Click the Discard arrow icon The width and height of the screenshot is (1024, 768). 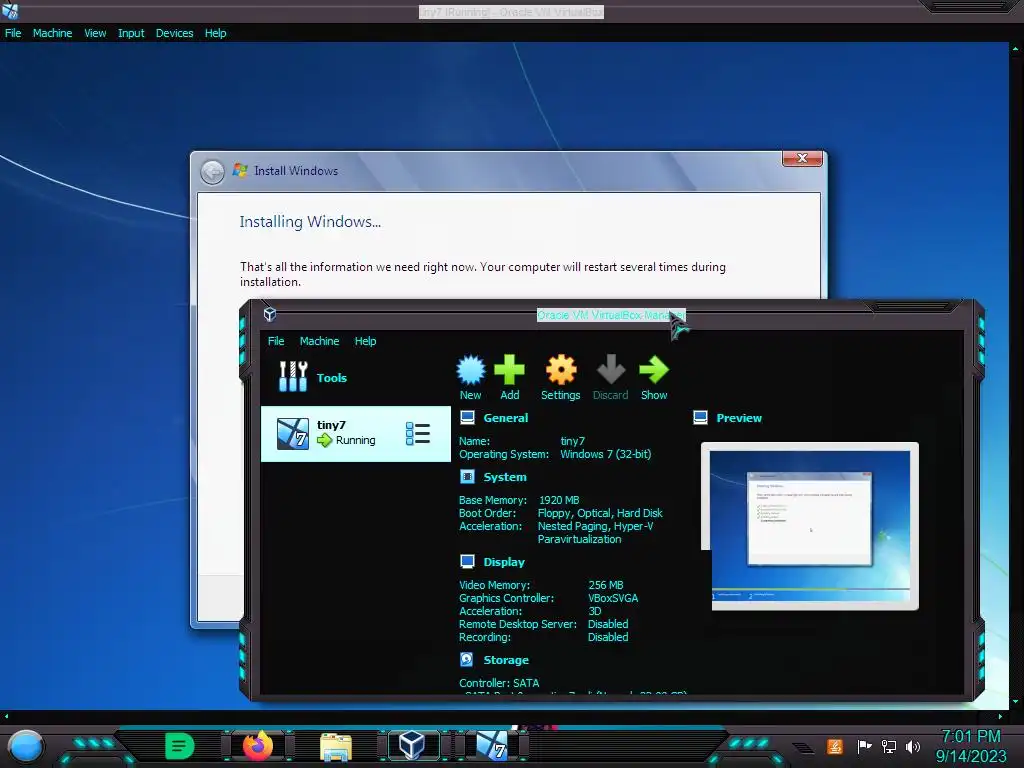point(611,370)
